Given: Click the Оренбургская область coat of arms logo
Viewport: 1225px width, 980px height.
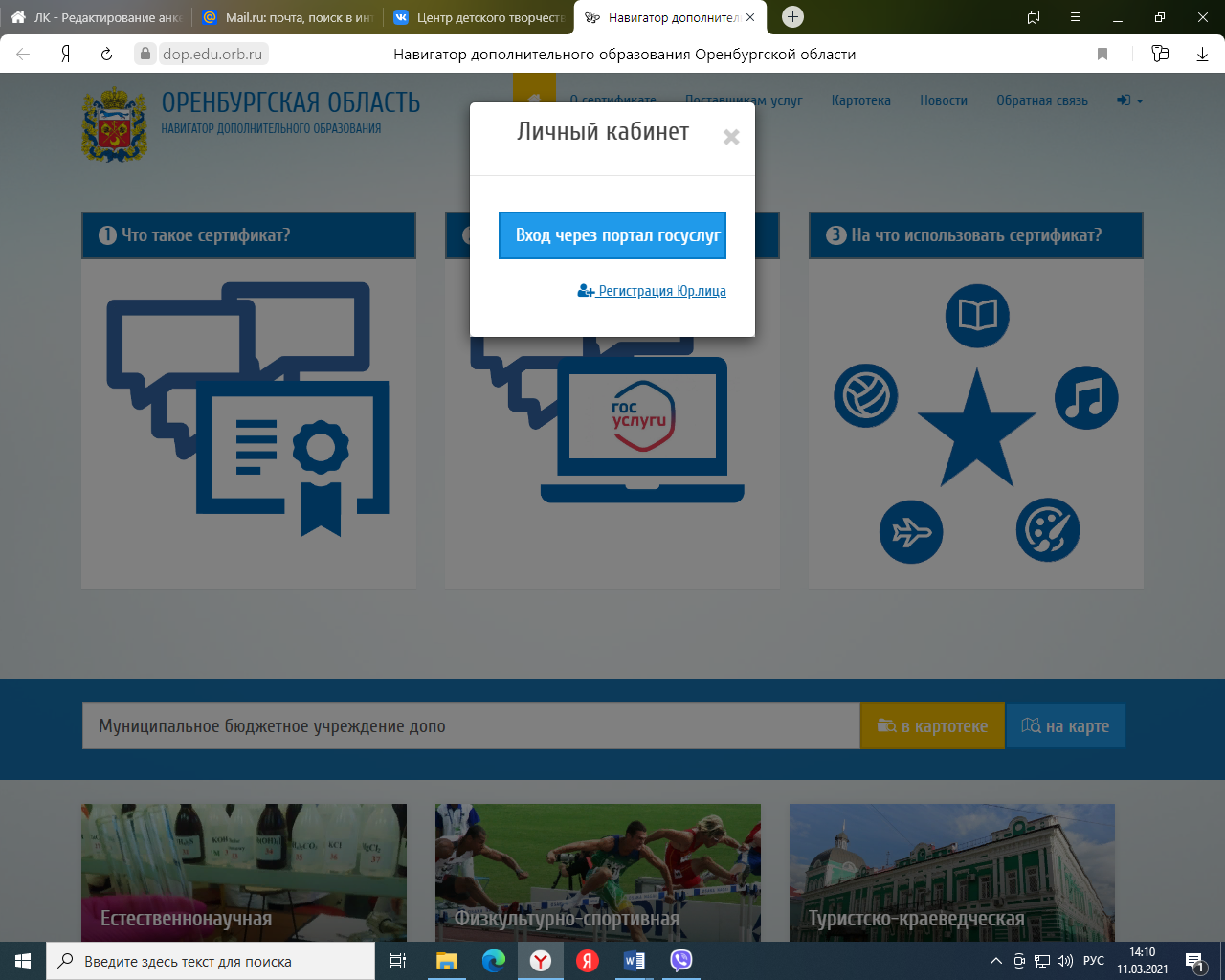Looking at the screenshot, I should click(x=115, y=125).
